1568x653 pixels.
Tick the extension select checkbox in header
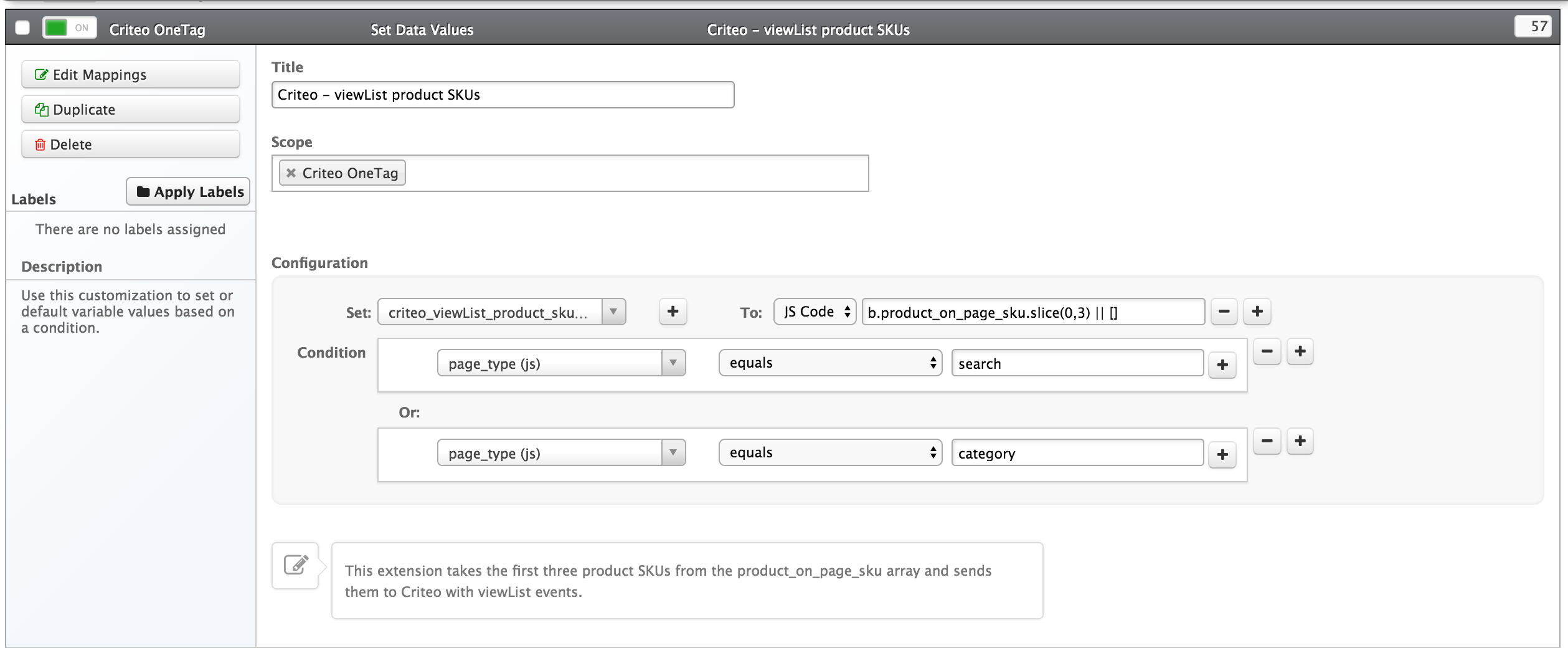coord(22,28)
